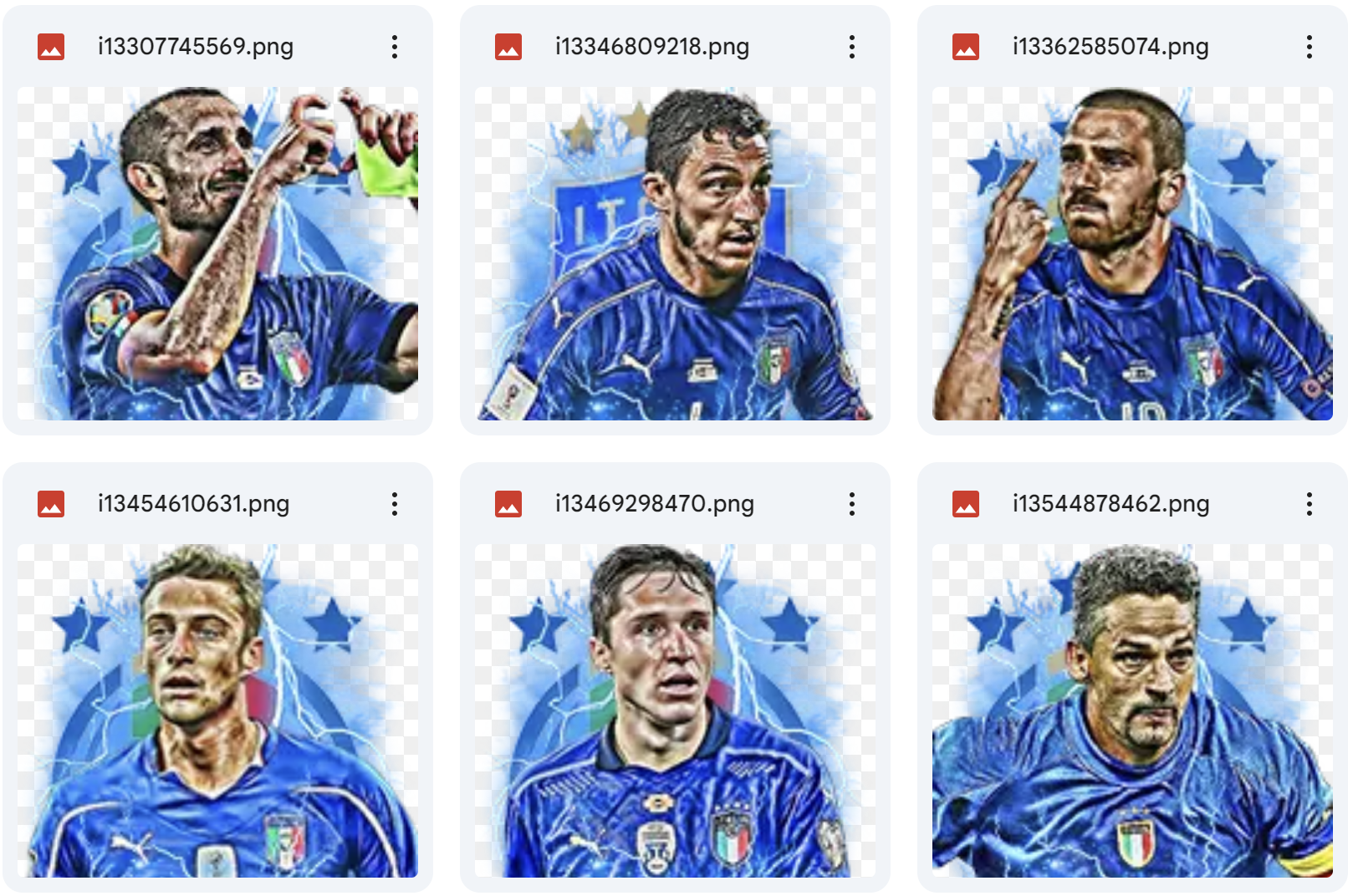The height and width of the screenshot is (896, 1353).
Task: Select the i13544878462.png thumbnail preview
Action: point(1132,710)
